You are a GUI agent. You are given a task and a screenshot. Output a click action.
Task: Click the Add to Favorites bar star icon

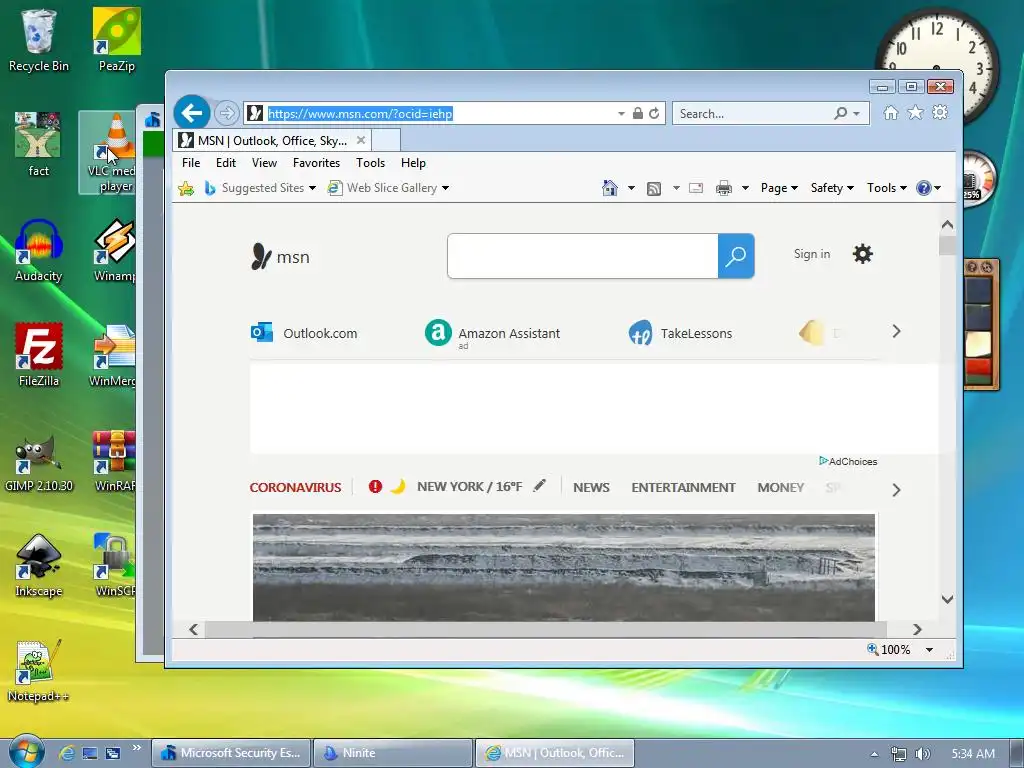coord(186,188)
